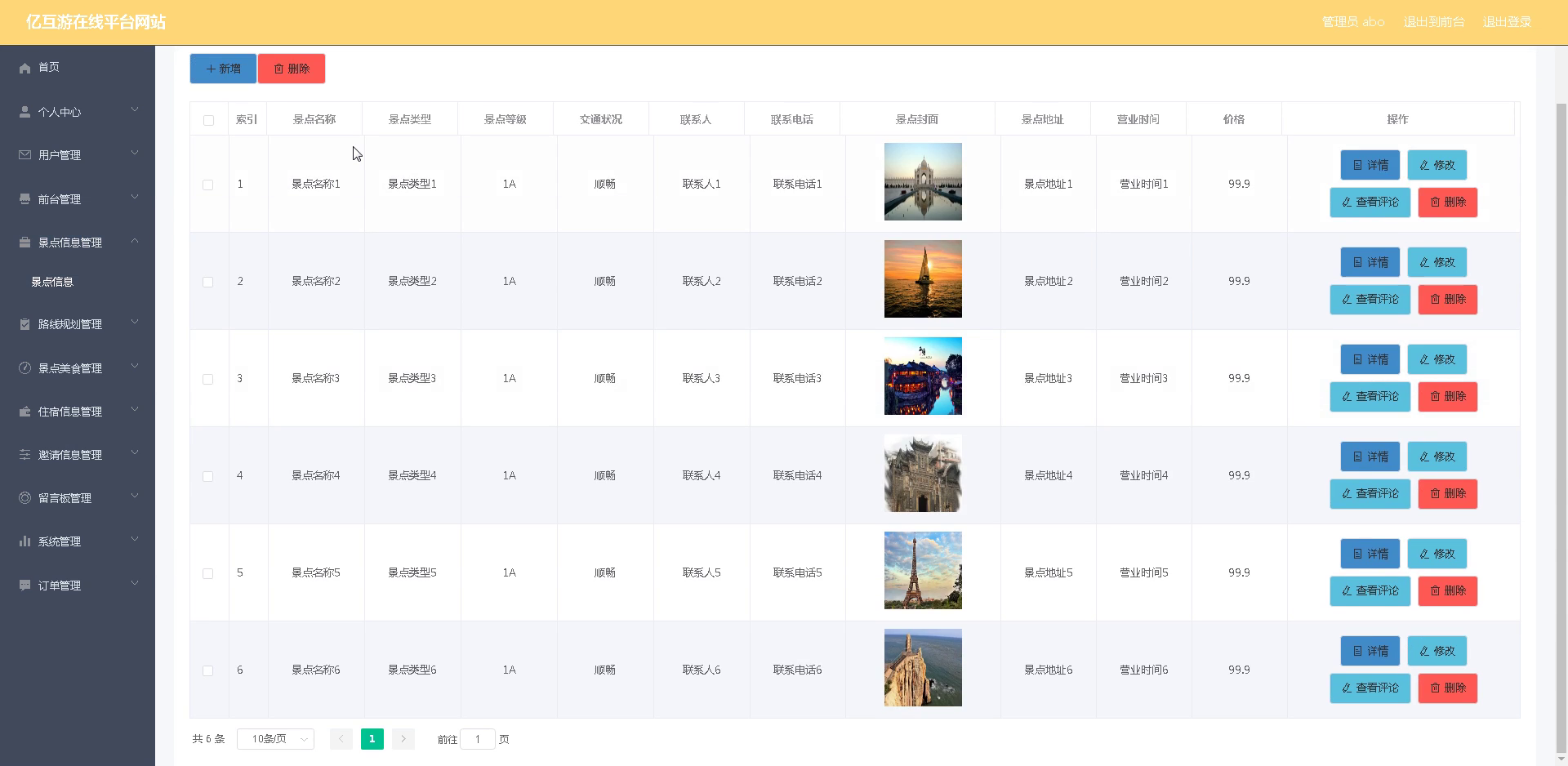This screenshot has width=1568, height=766.
Task: Click the icon beside 住宿信息管理
Action: pos(24,412)
